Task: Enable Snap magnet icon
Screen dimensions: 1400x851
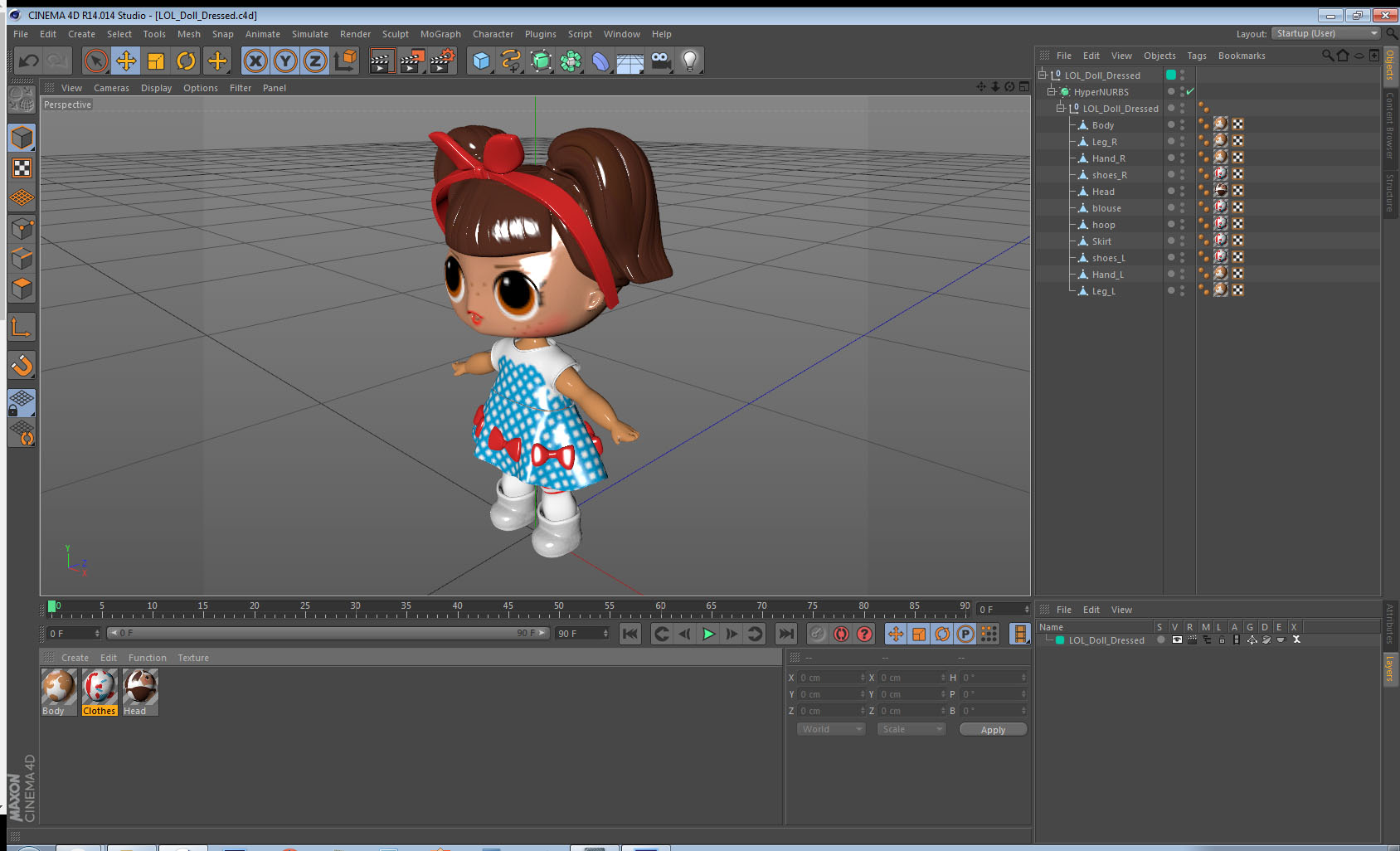Action: pyautogui.click(x=22, y=365)
